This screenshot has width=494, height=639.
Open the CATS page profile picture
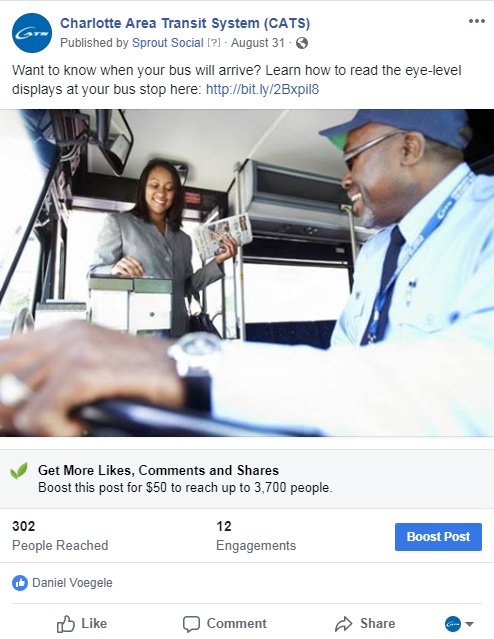pos(32,33)
